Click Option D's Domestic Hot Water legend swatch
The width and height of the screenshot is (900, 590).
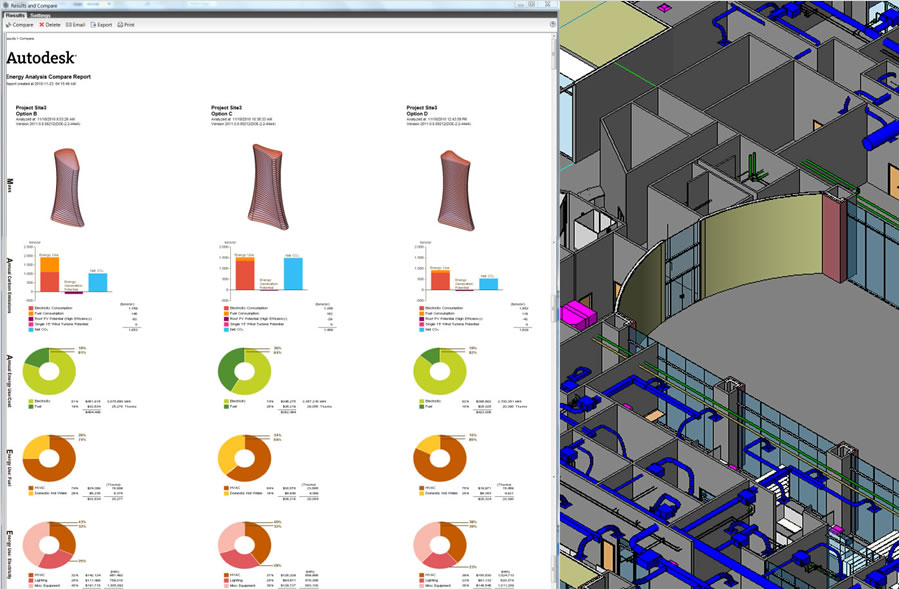click(422, 494)
